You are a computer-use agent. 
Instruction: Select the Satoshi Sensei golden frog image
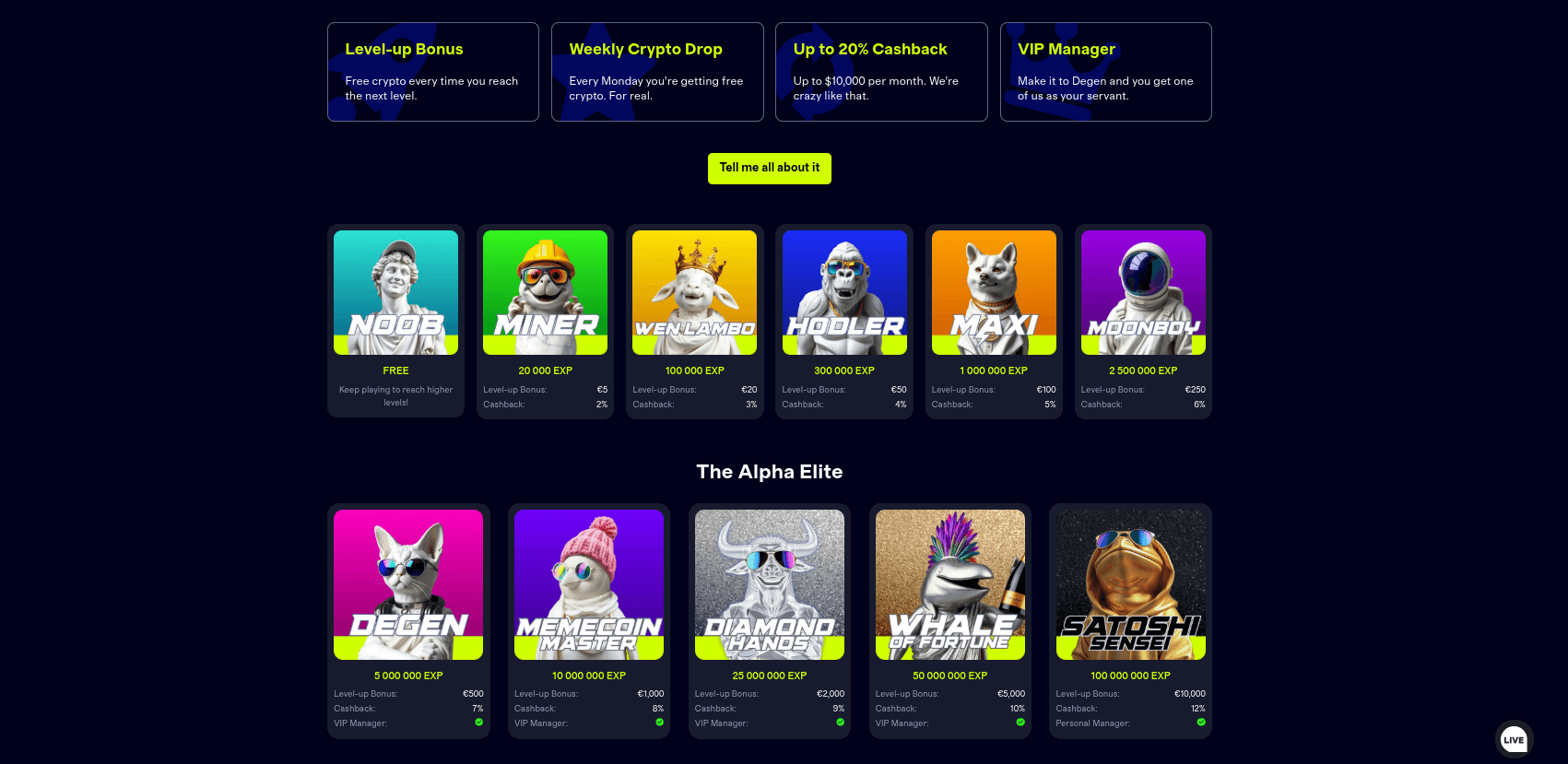click(1130, 584)
